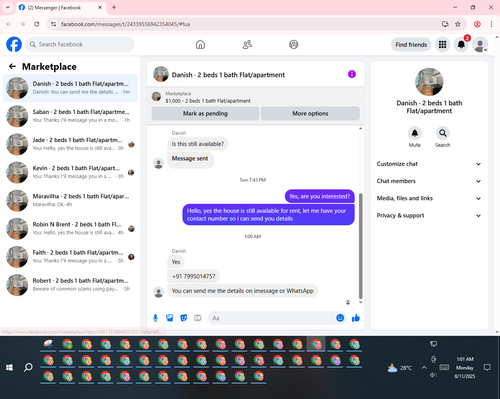The width and height of the screenshot is (500, 399).
Task: Click the chat scrollbar thumb
Action: [x=360, y=246]
